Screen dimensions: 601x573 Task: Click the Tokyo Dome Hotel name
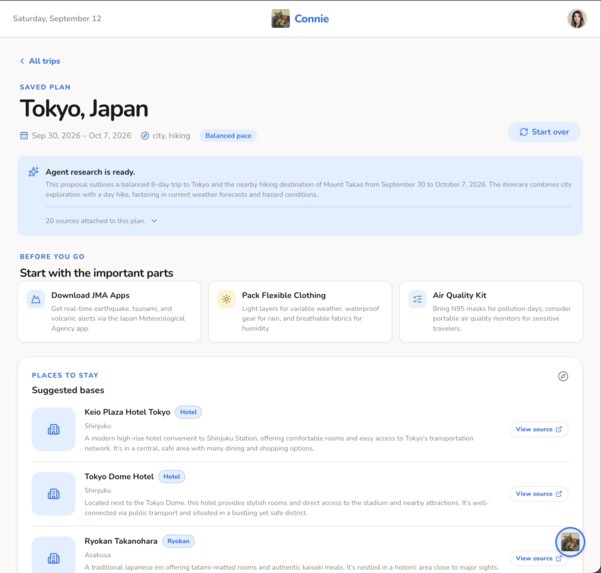(119, 476)
